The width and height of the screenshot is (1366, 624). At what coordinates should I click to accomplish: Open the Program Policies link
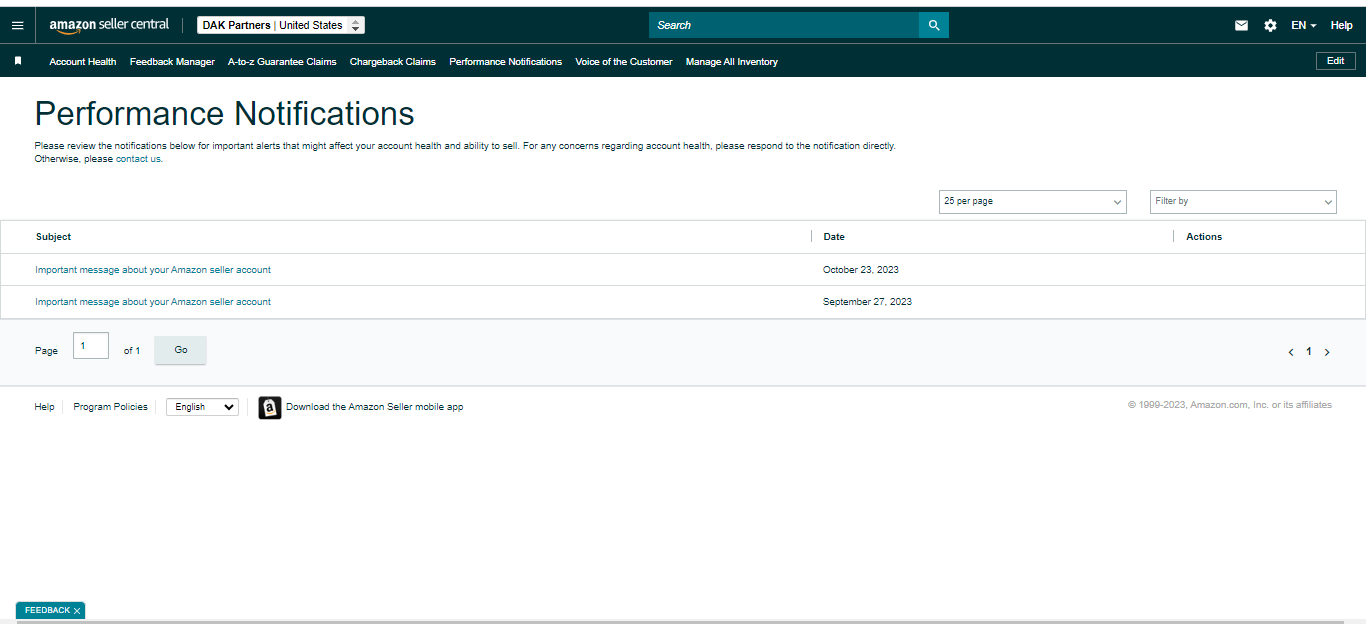pyautogui.click(x=110, y=407)
